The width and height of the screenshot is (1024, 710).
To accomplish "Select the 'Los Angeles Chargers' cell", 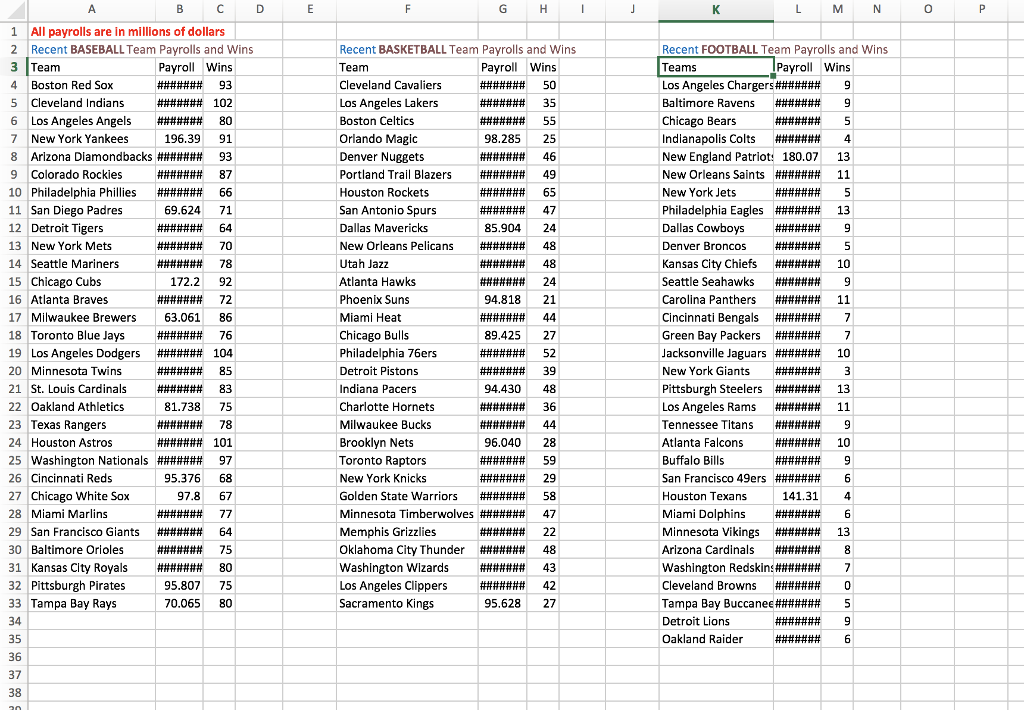I will coord(716,86).
